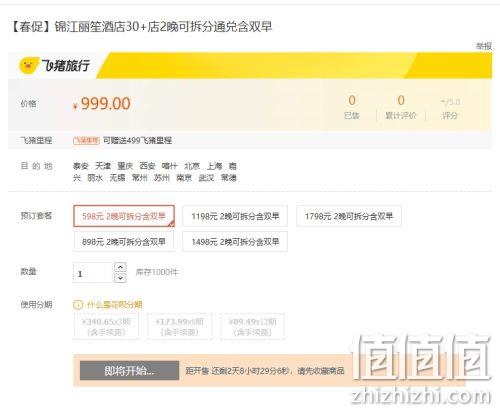The height and width of the screenshot is (413, 500).
Task: Select the 1198元 2晚可拆分含双早 package
Action: (x=235, y=216)
